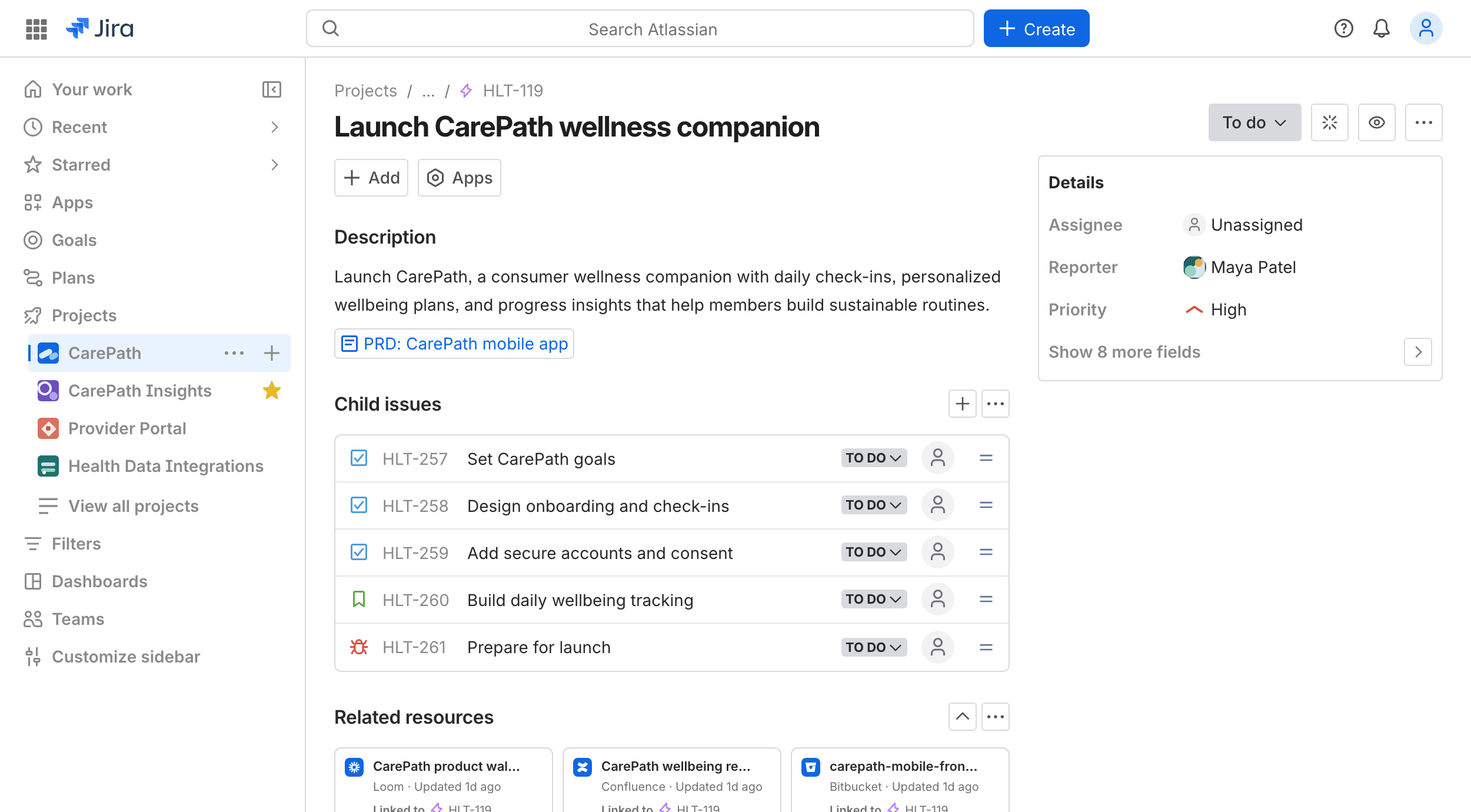The height and width of the screenshot is (812, 1471).
Task: Change status of HLT-257 TO DO dropdown
Action: (x=873, y=458)
